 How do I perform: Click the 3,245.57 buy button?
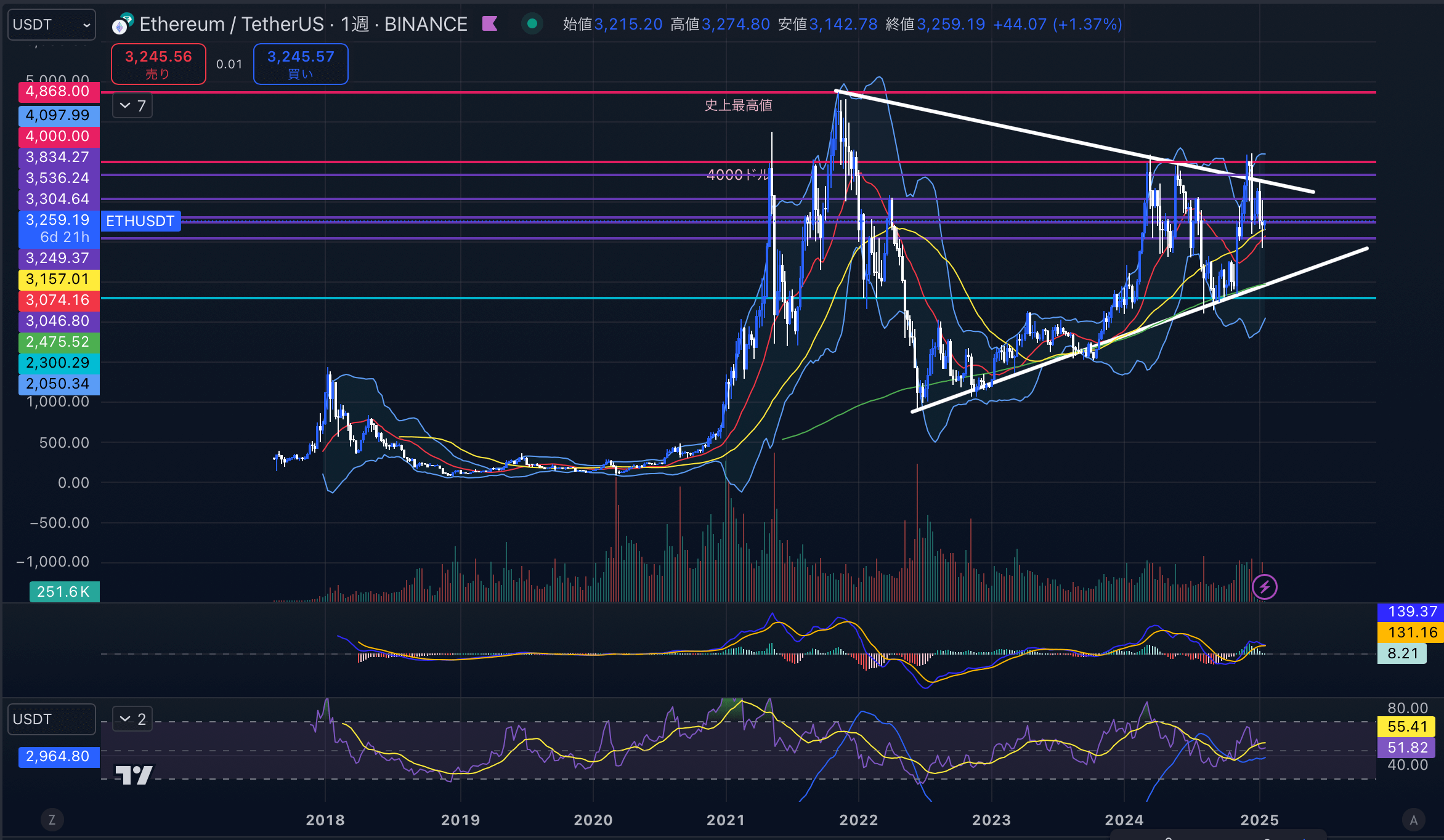click(x=301, y=64)
